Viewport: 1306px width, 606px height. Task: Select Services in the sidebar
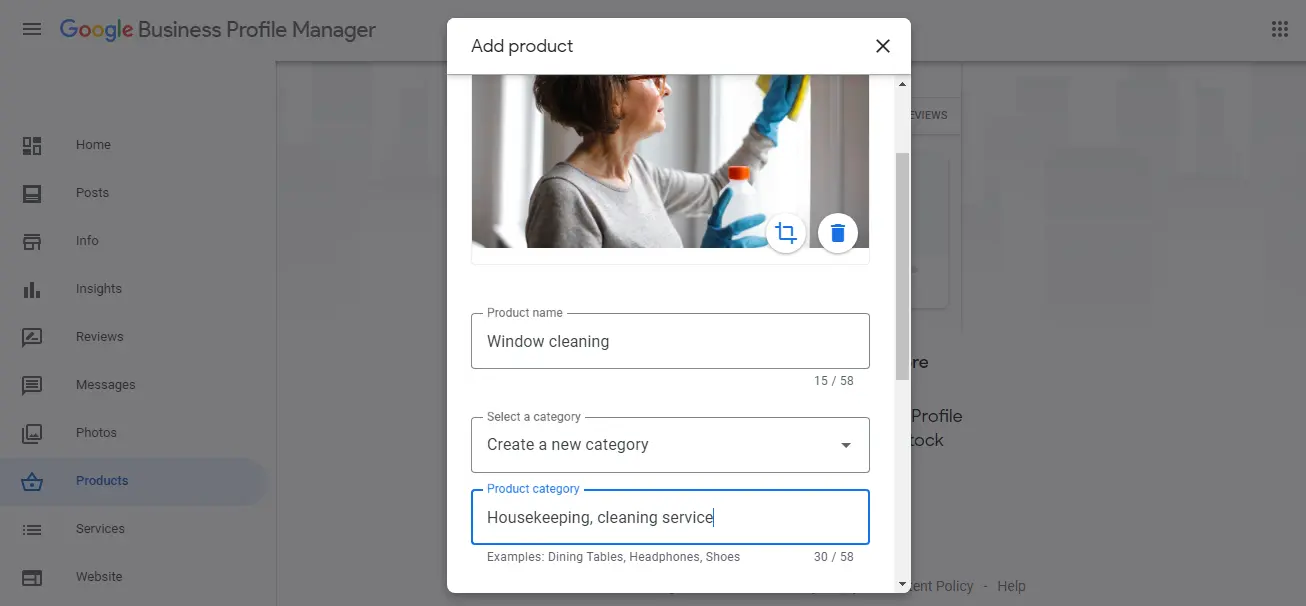pyautogui.click(x=100, y=529)
